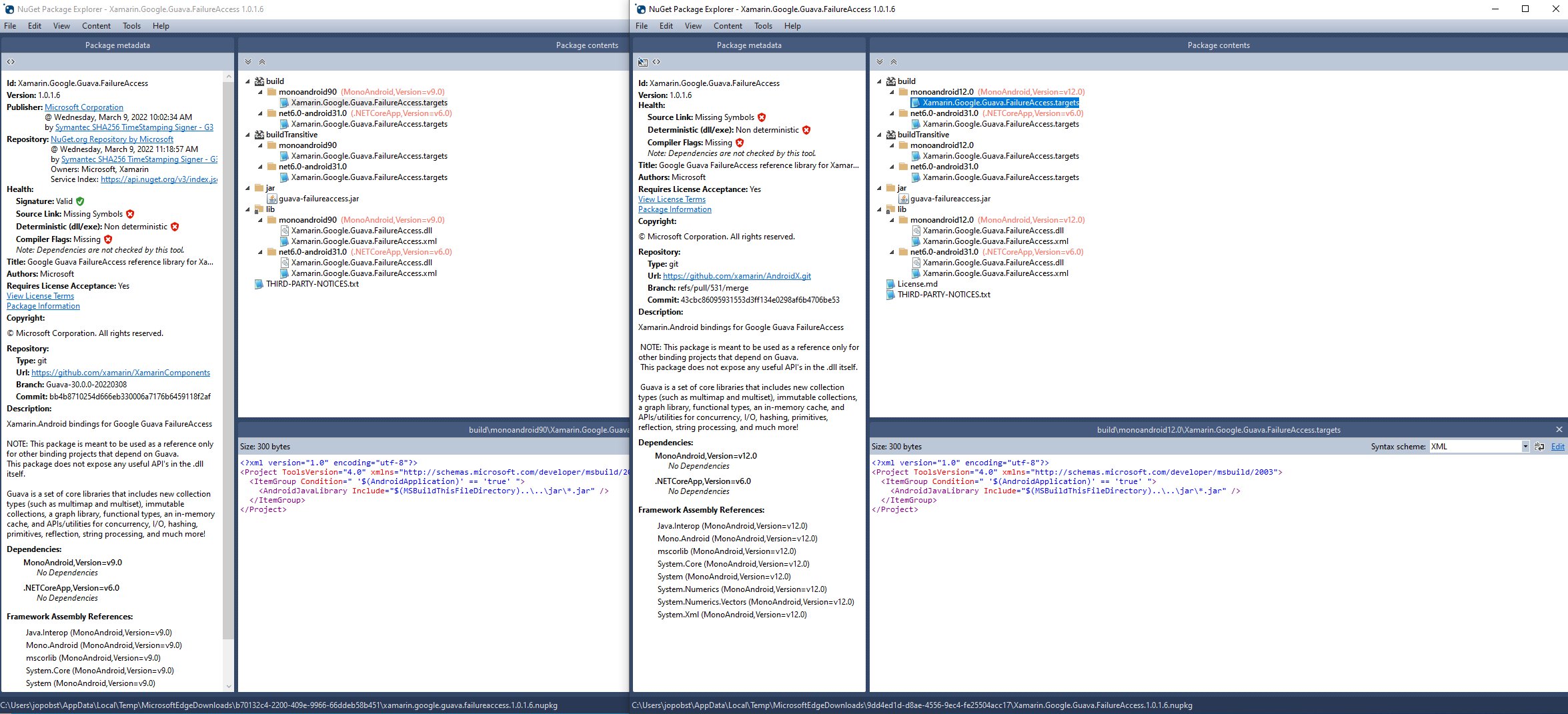Open github XamarinComponents URL in left window
This screenshot has width=1568, height=714.
coord(121,373)
